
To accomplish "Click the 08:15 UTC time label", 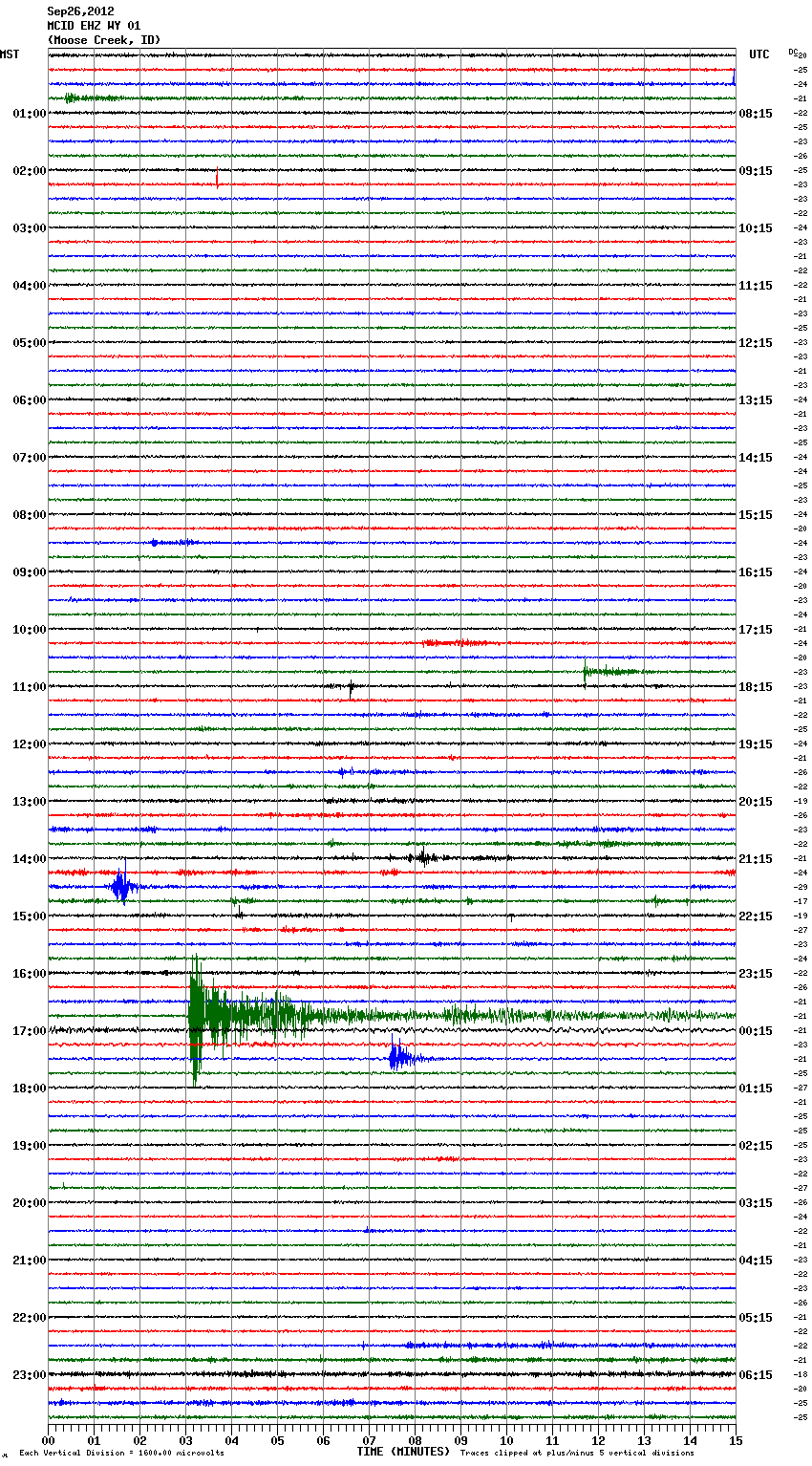I will [756, 114].
